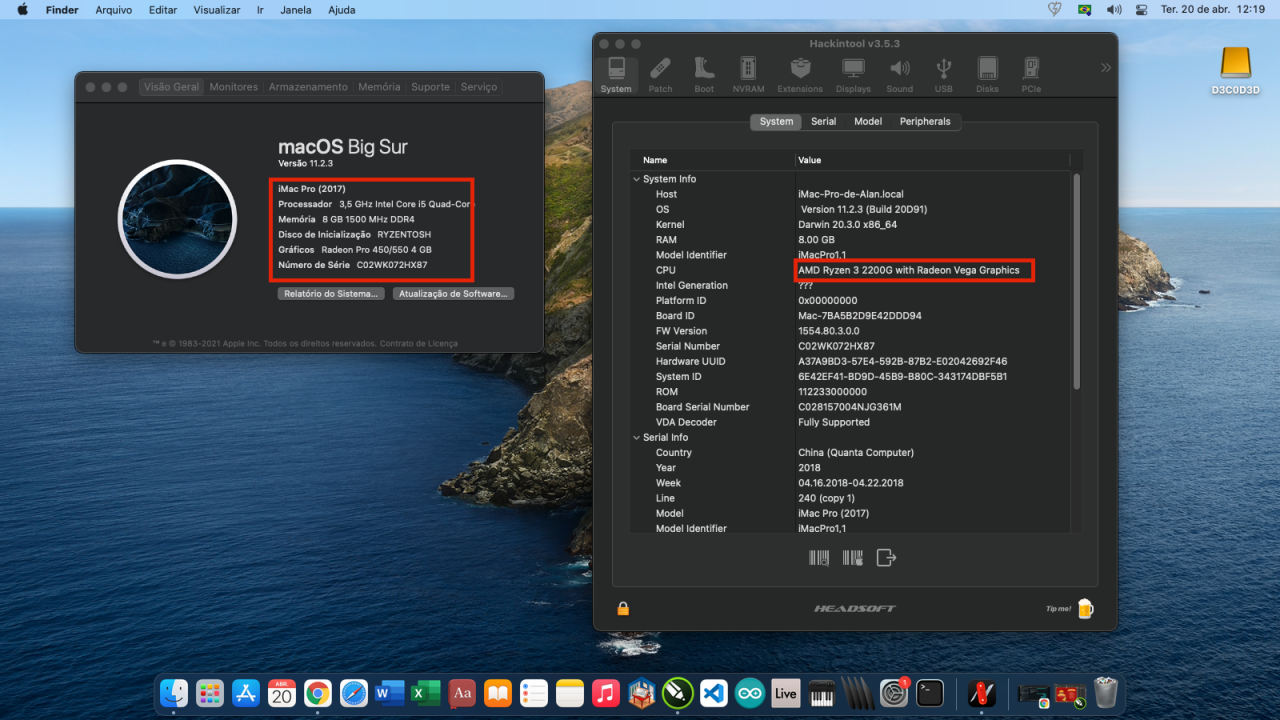Image resolution: width=1280 pixels, height=720 pixels.
Task: Open Finder from the dock
Action: pos(174,692)
